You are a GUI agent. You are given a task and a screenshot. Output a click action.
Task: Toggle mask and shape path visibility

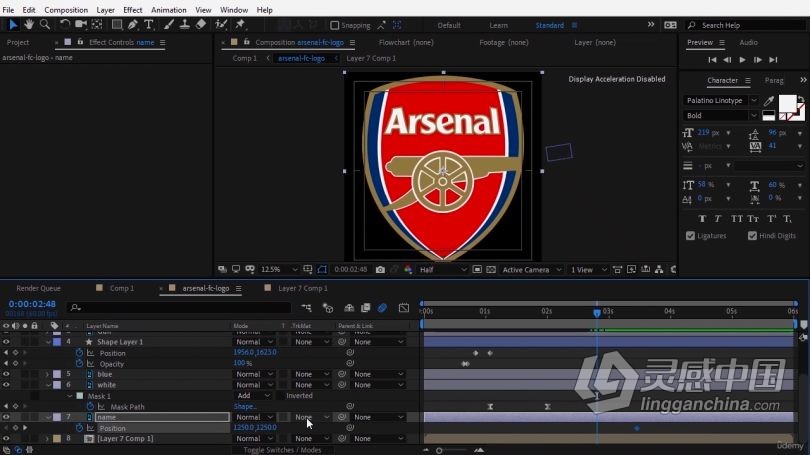click(322, 270)
